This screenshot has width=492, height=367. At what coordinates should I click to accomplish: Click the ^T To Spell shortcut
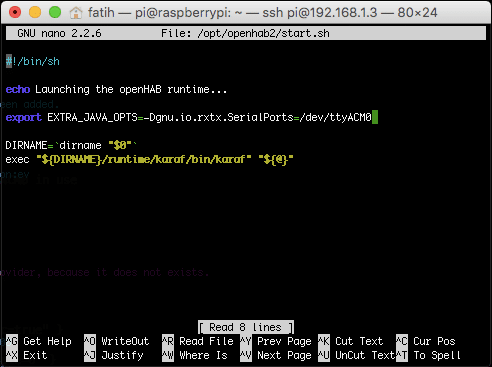429,355
